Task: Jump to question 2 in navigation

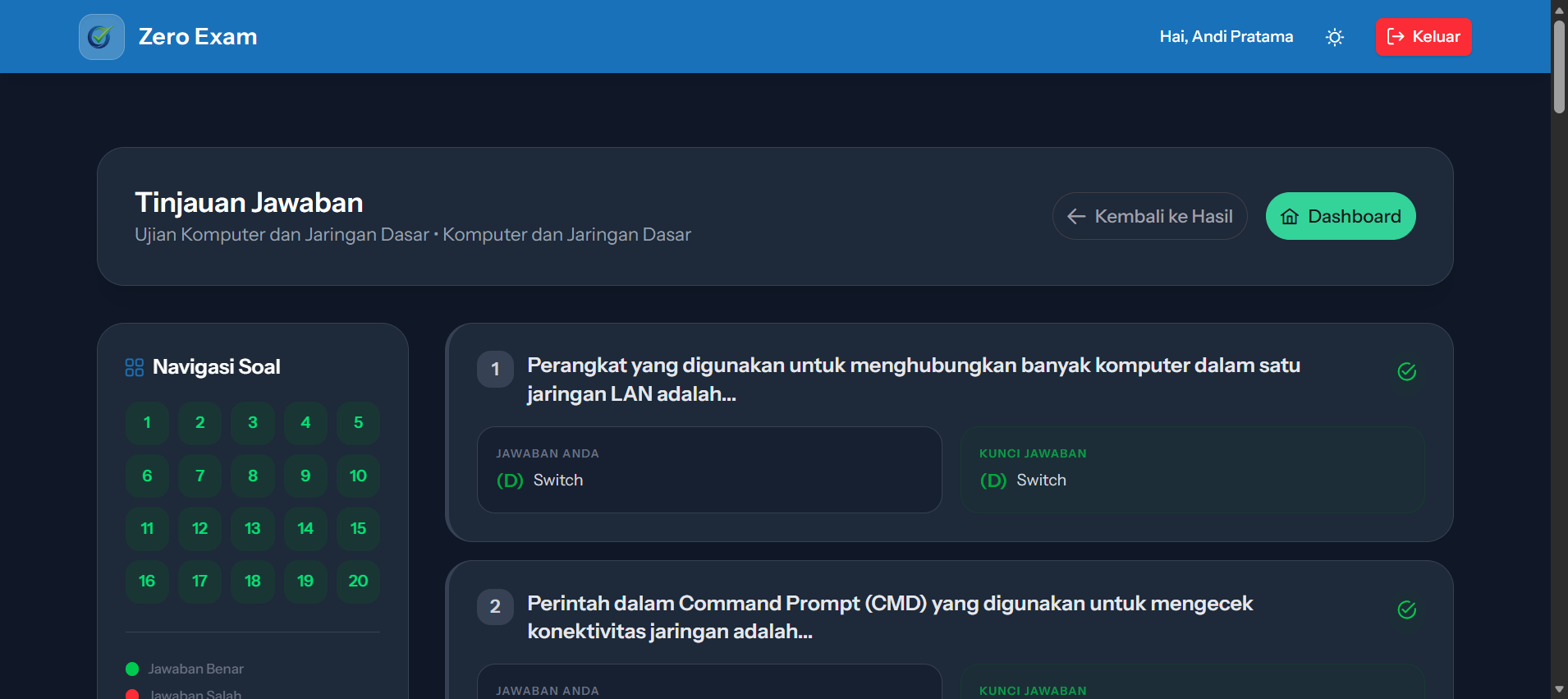Action: (200, 423)
